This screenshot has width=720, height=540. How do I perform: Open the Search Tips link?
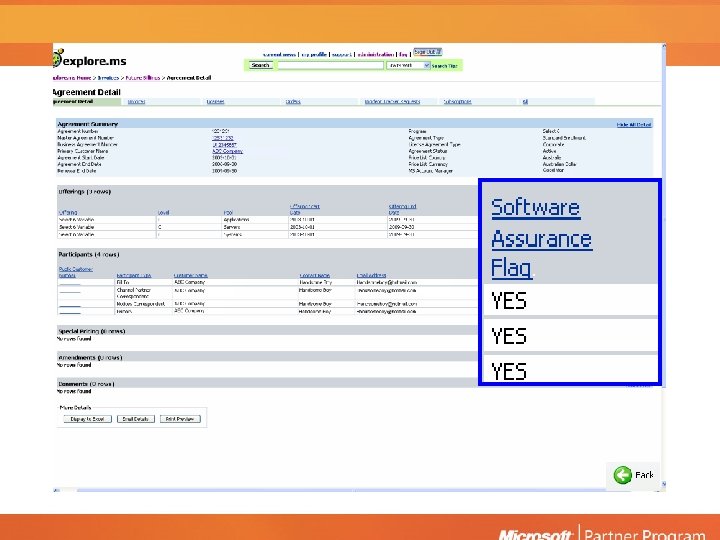point(444,66)
